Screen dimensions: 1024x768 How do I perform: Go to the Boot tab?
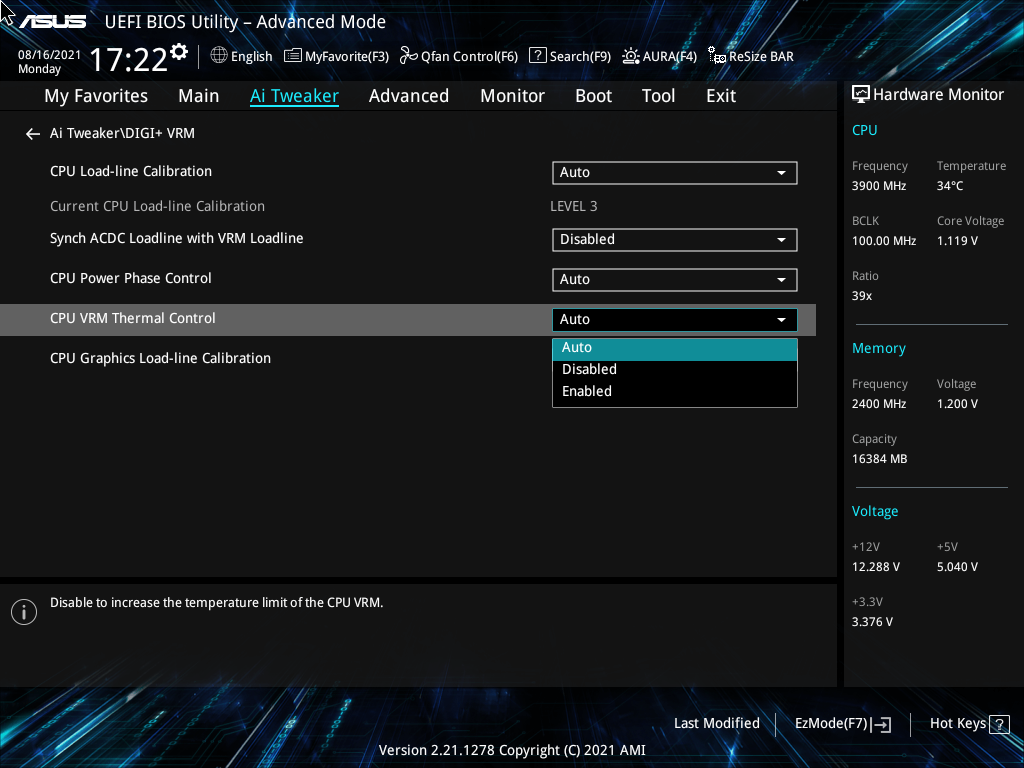[x=593, y=96]
